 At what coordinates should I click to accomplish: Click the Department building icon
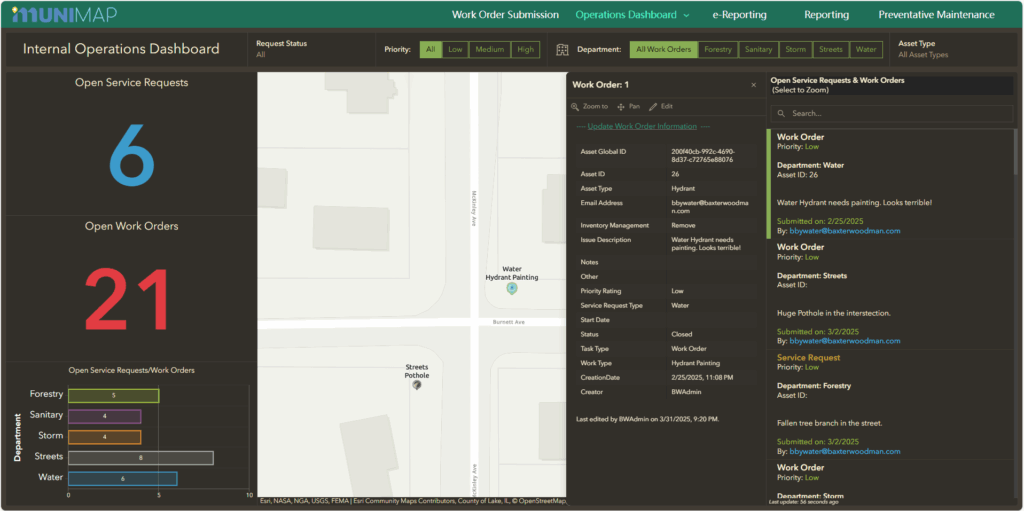pyautogui.click(x=562, y=50)
